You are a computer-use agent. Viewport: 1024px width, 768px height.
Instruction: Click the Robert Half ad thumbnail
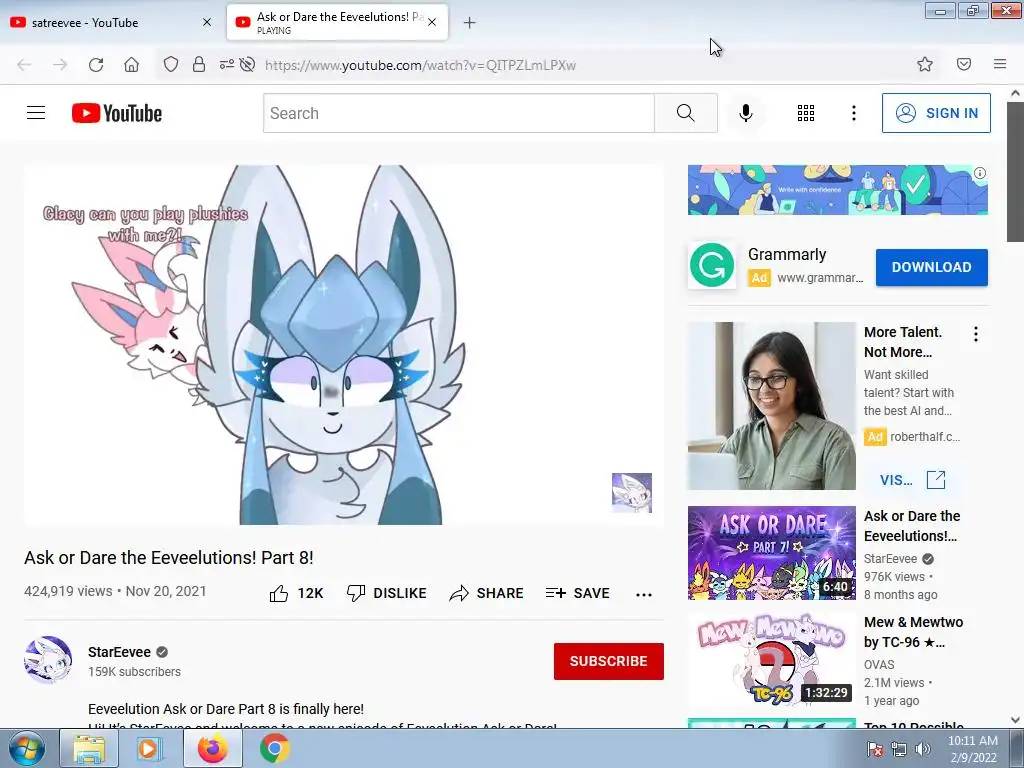coord(771,406)
